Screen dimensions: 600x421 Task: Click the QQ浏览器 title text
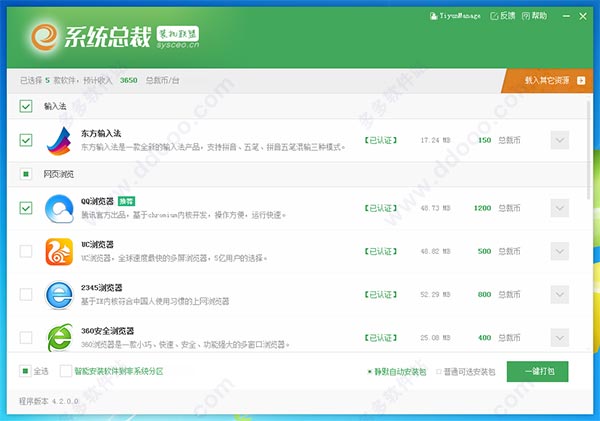97,201
